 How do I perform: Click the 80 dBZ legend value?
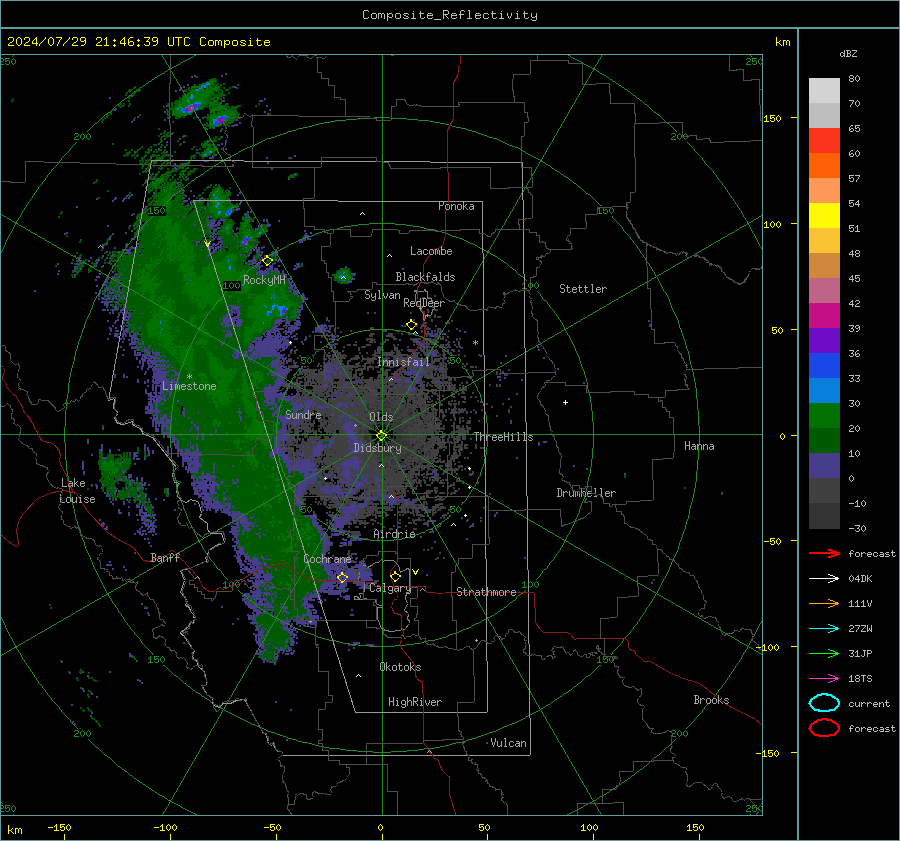click(854, 79)
